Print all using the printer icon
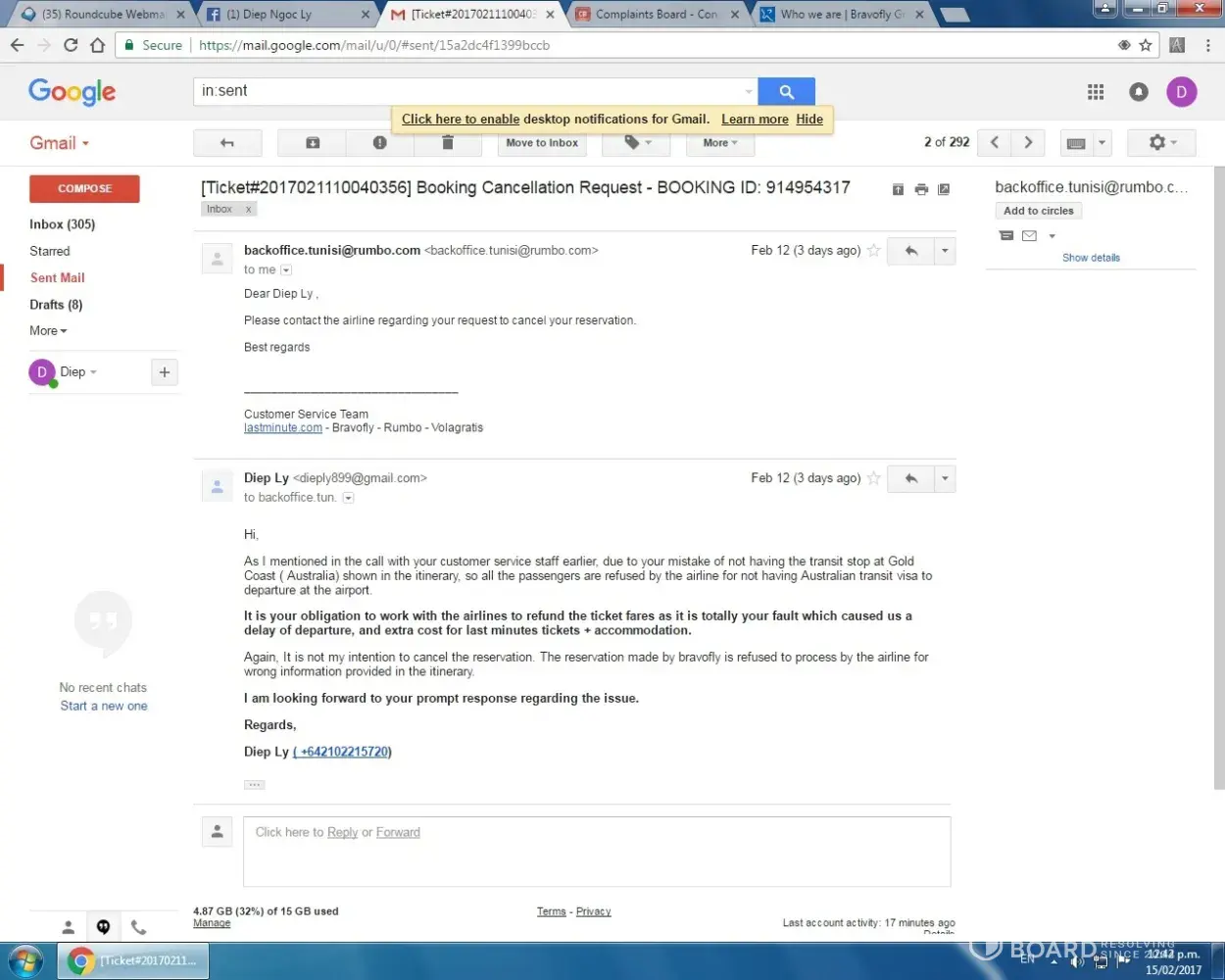The height and width of the screenshot is (980, 1225). click(921, 189)
